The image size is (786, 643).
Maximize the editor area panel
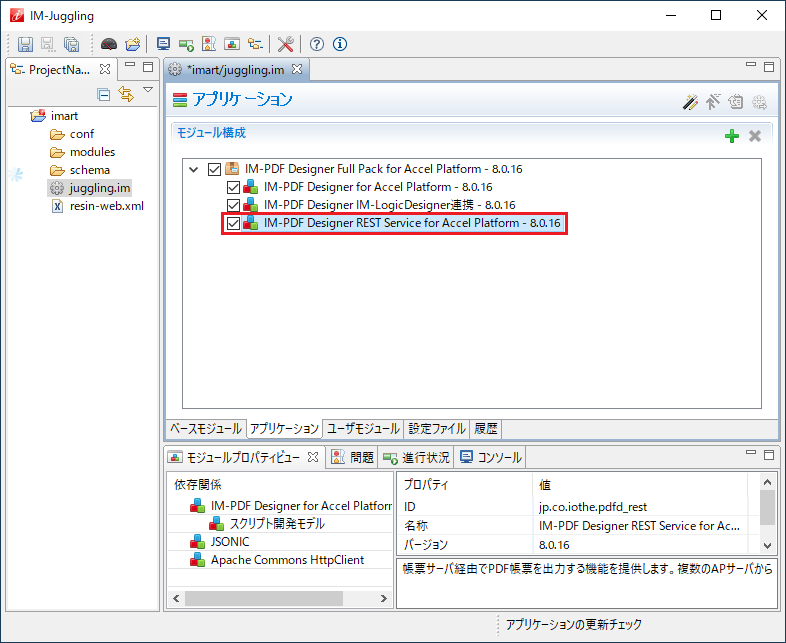[769, 67]
